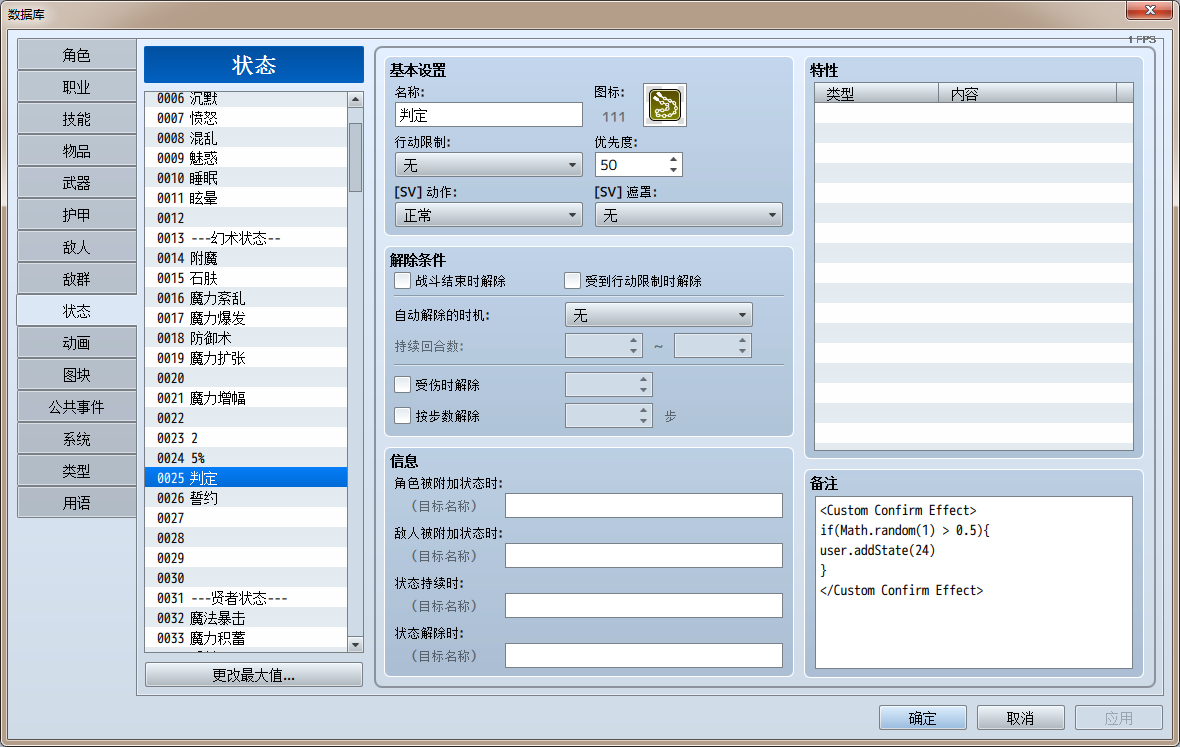Viewport: 1180px width, 747px height.
Task: Select state 0008 混乱
Action: click(246, 138)
